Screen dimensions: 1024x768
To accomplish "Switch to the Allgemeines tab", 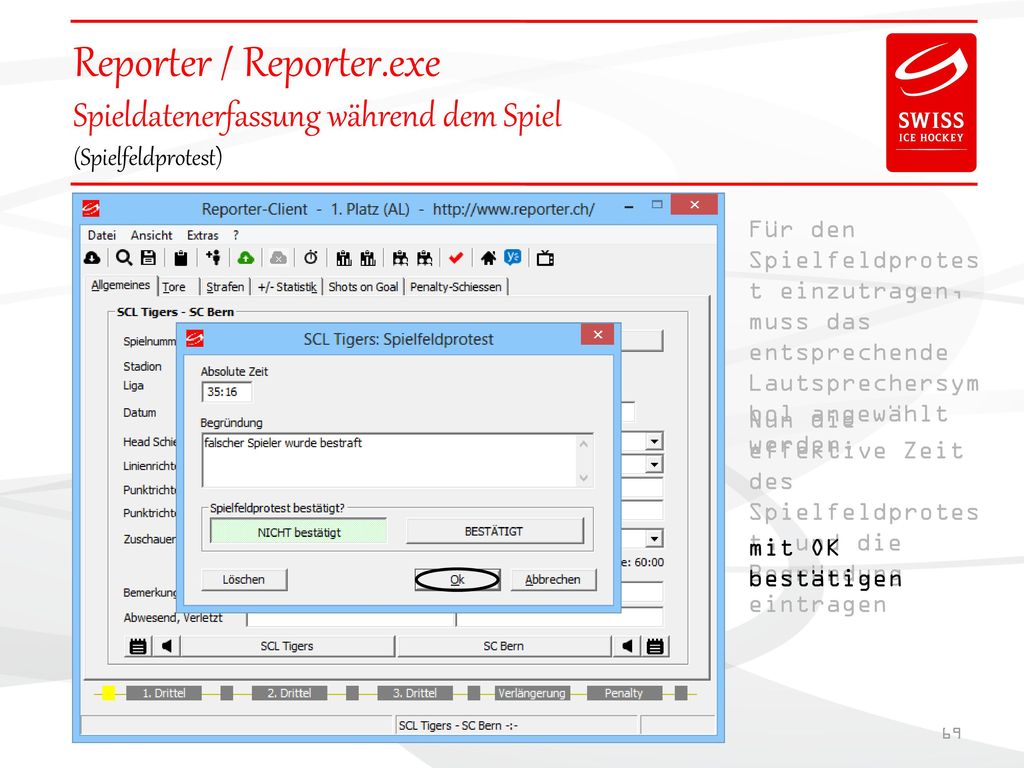I will click(120, 285).
